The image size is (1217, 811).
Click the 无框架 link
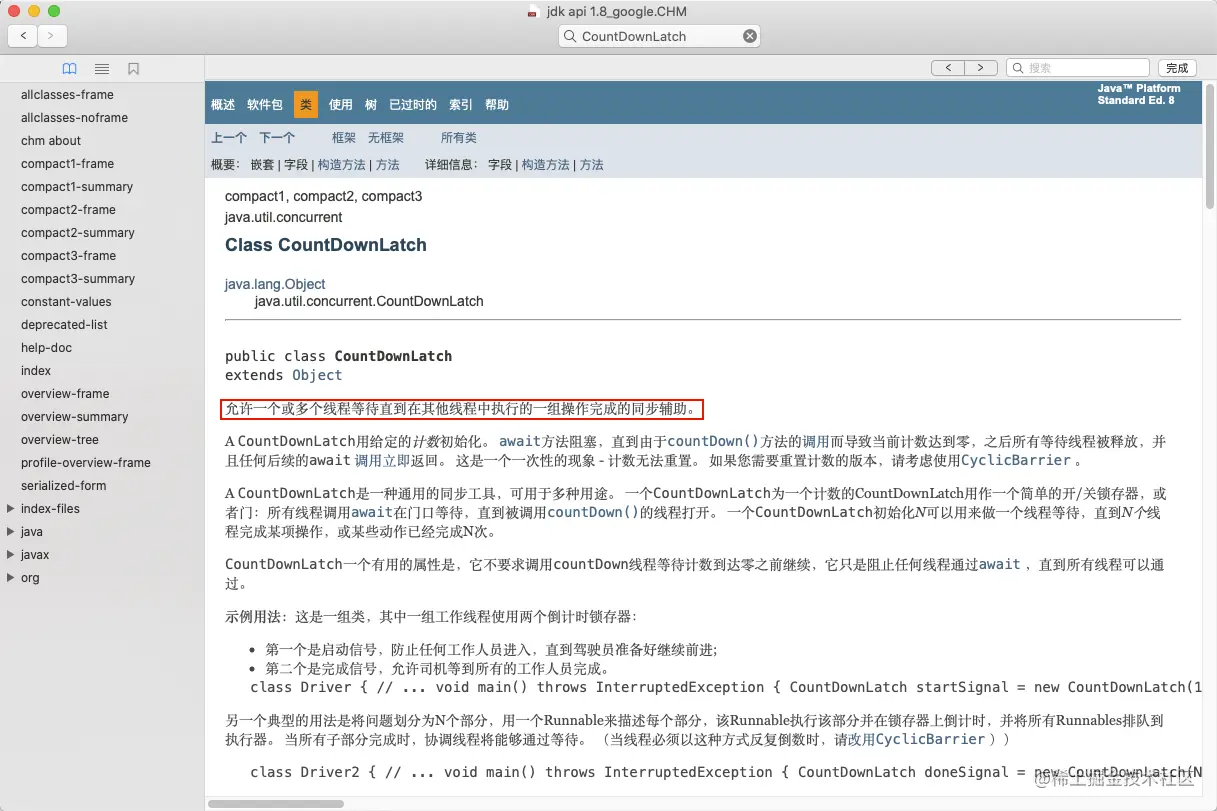pyautogui.click(x=386, y=138)
